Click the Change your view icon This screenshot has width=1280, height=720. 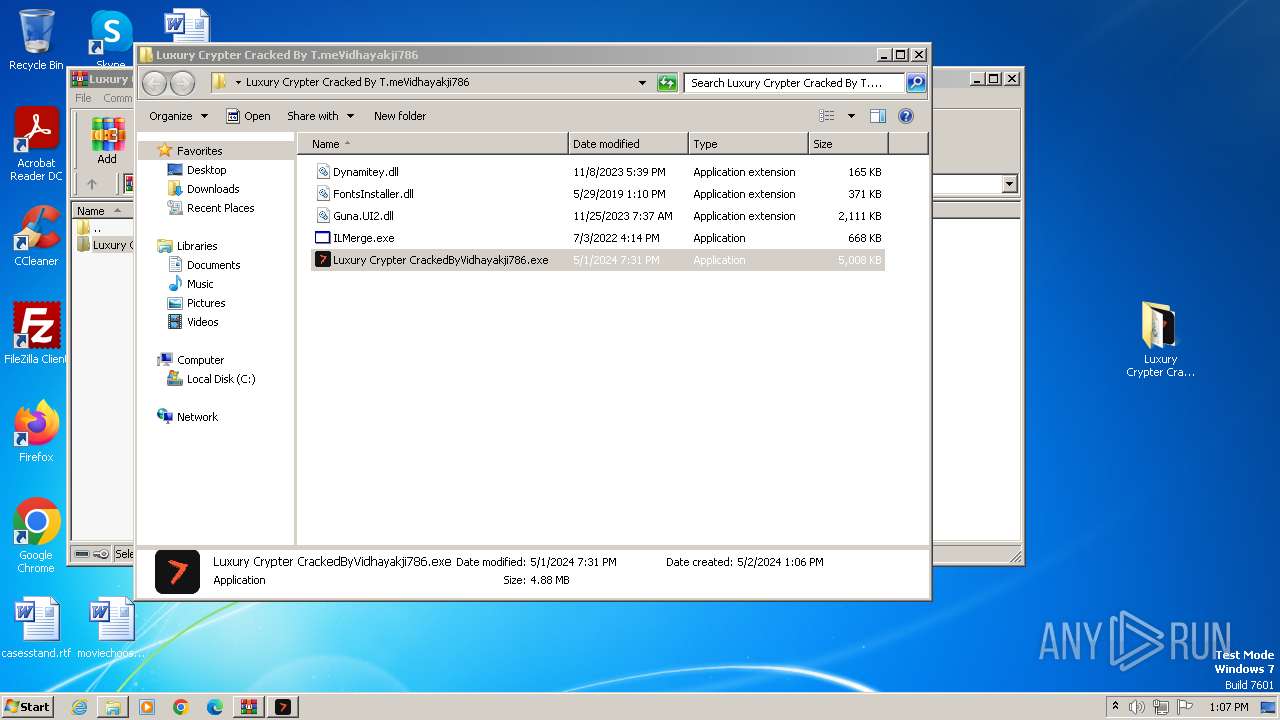click(826, 116)
